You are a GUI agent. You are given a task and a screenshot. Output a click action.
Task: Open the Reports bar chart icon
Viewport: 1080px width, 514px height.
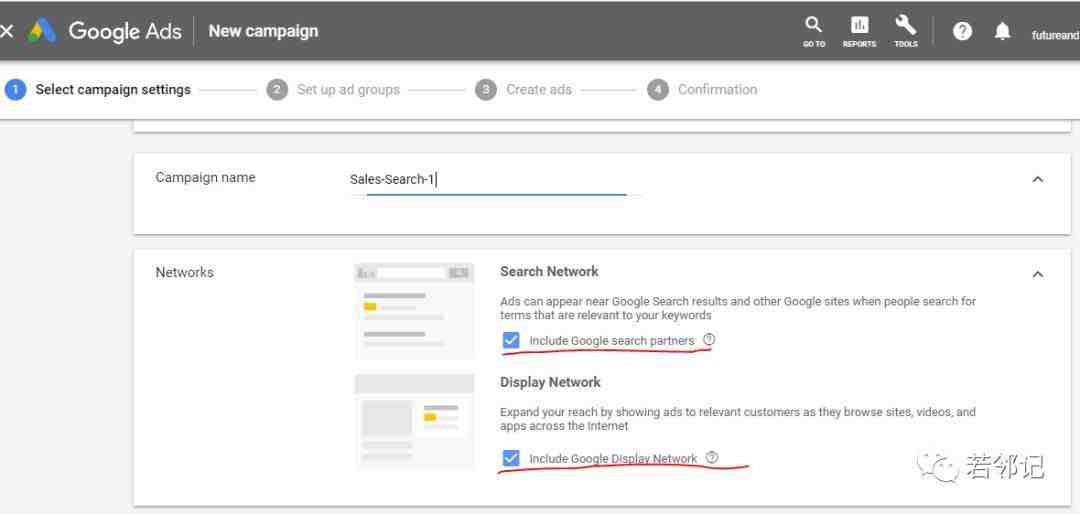[x=859, y=32]
